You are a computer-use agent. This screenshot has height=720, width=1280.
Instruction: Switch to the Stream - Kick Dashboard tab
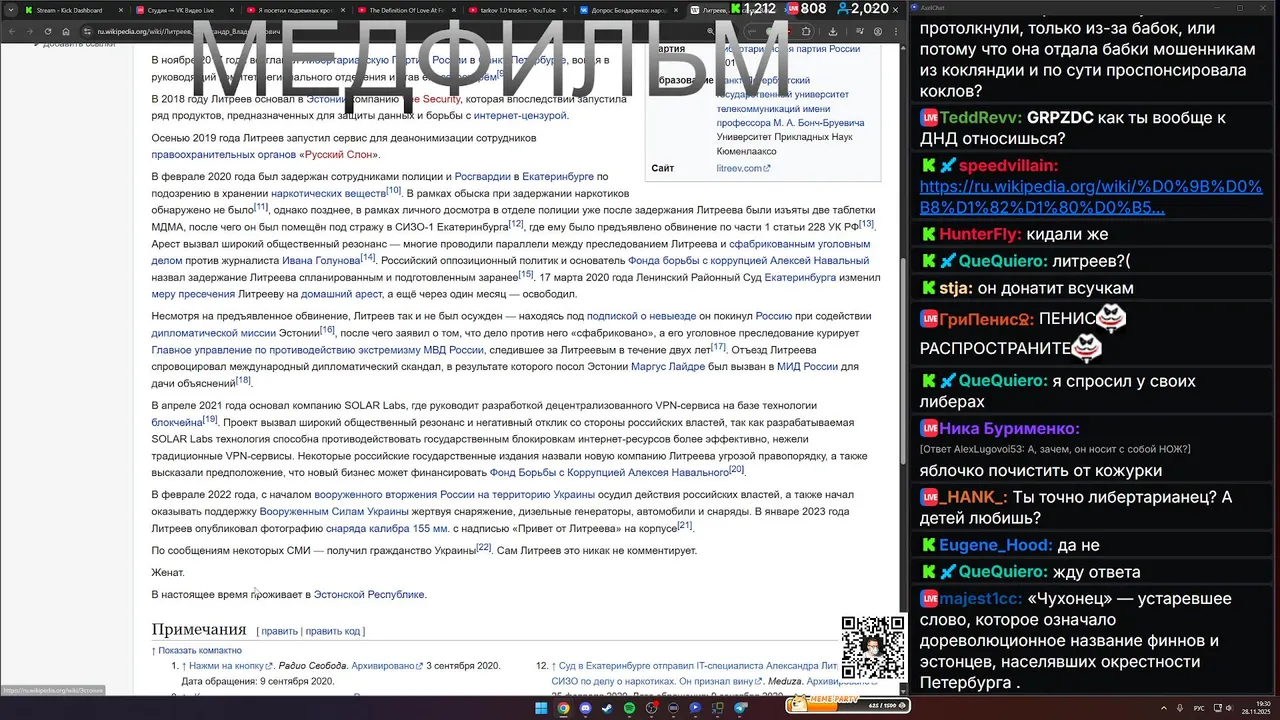tap(73, 9)
